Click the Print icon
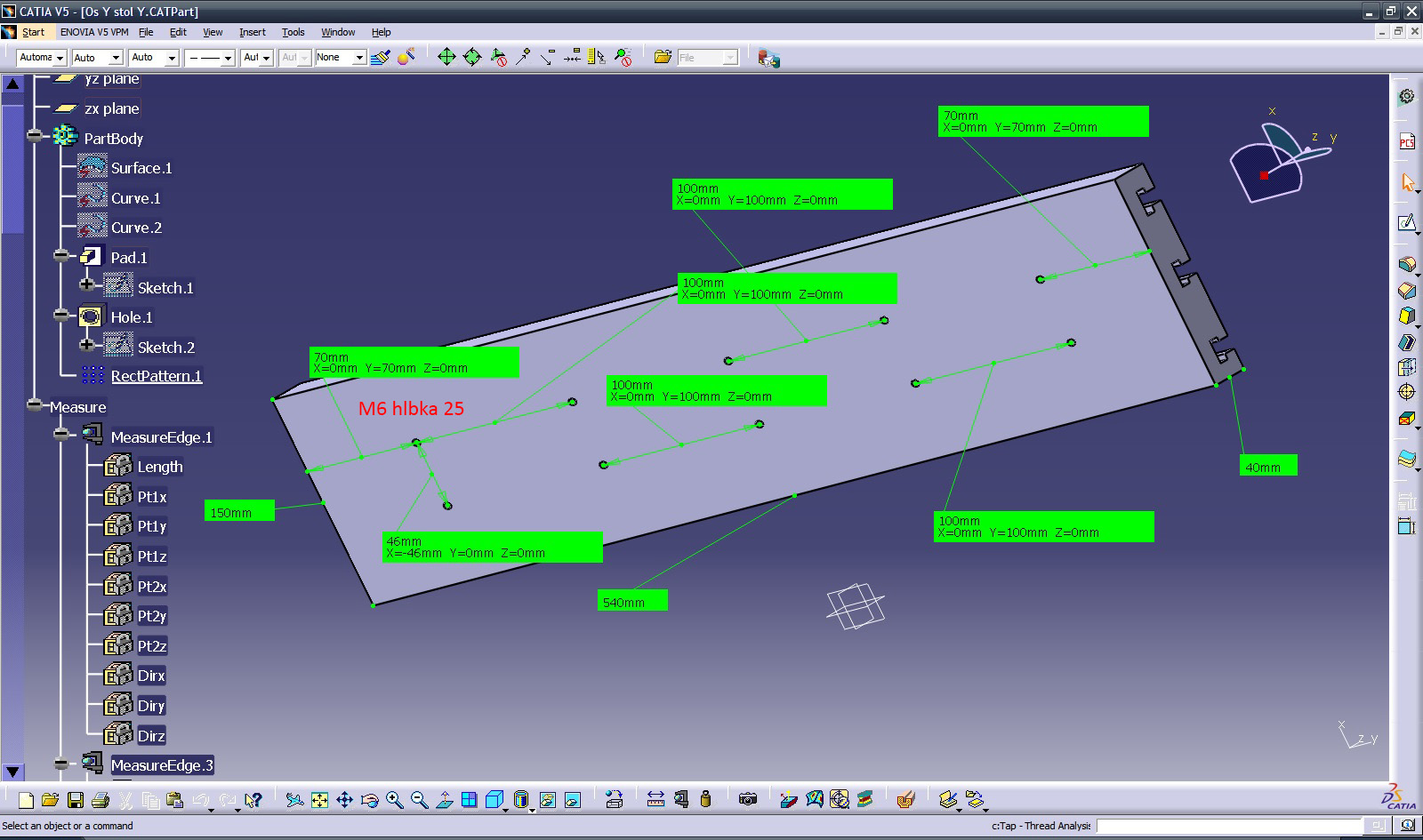 pos(100,800)
